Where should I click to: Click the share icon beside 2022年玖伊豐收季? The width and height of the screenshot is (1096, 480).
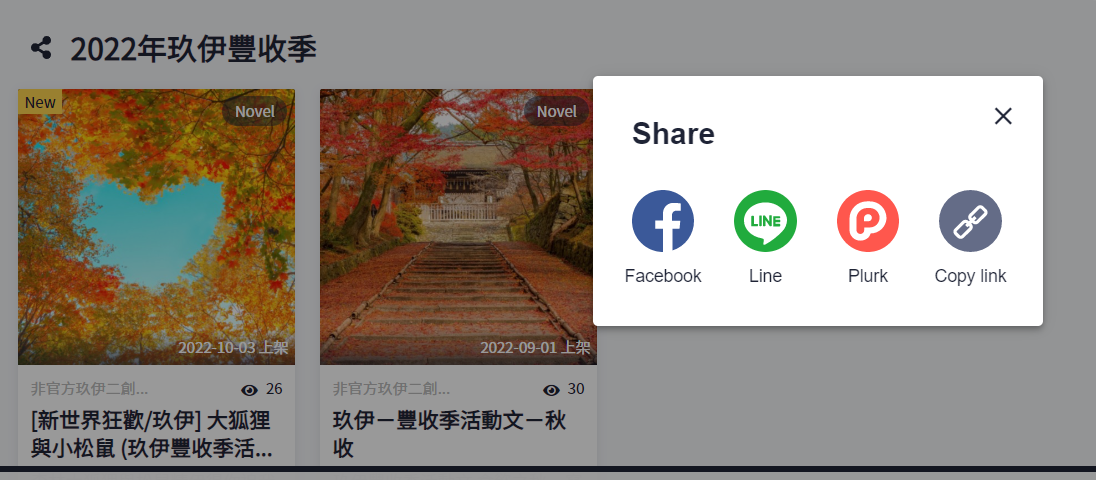point(41,48)
